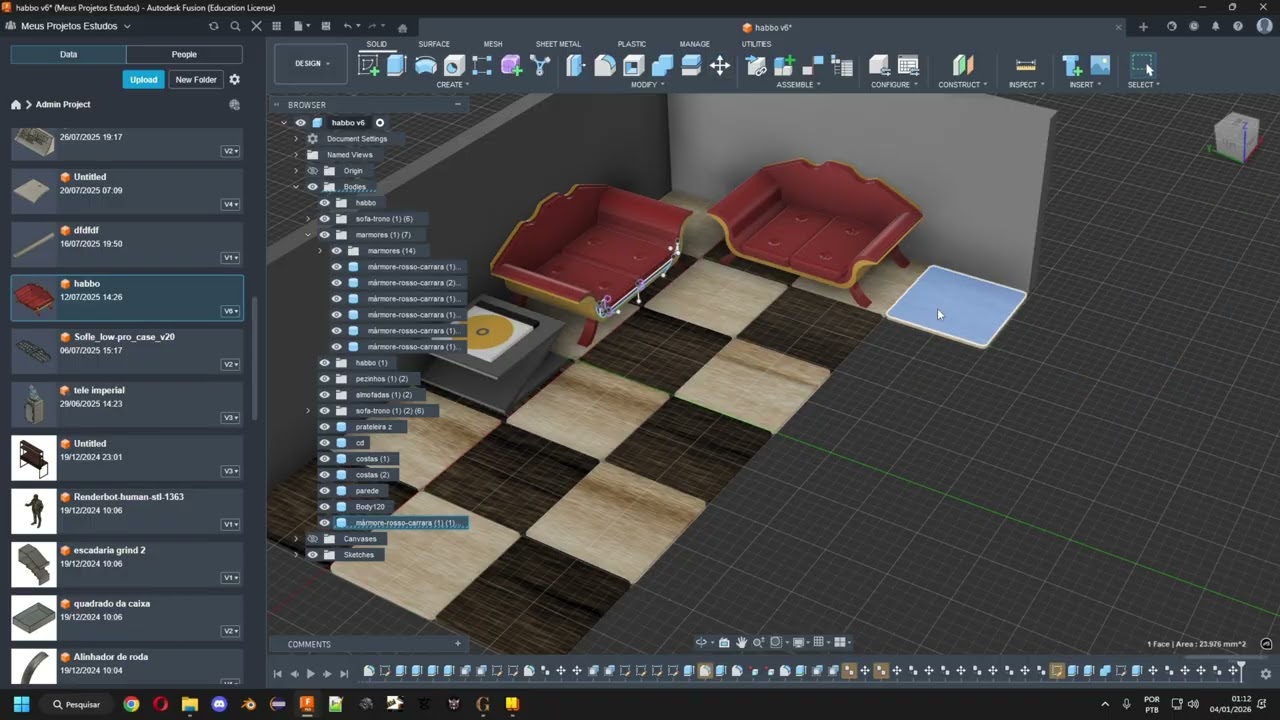Collapse the marmores (1) (7) folder
Image resolution: width=1280 pixels, height=720 pixels.
pyautogui.click(x=308, y=235)
